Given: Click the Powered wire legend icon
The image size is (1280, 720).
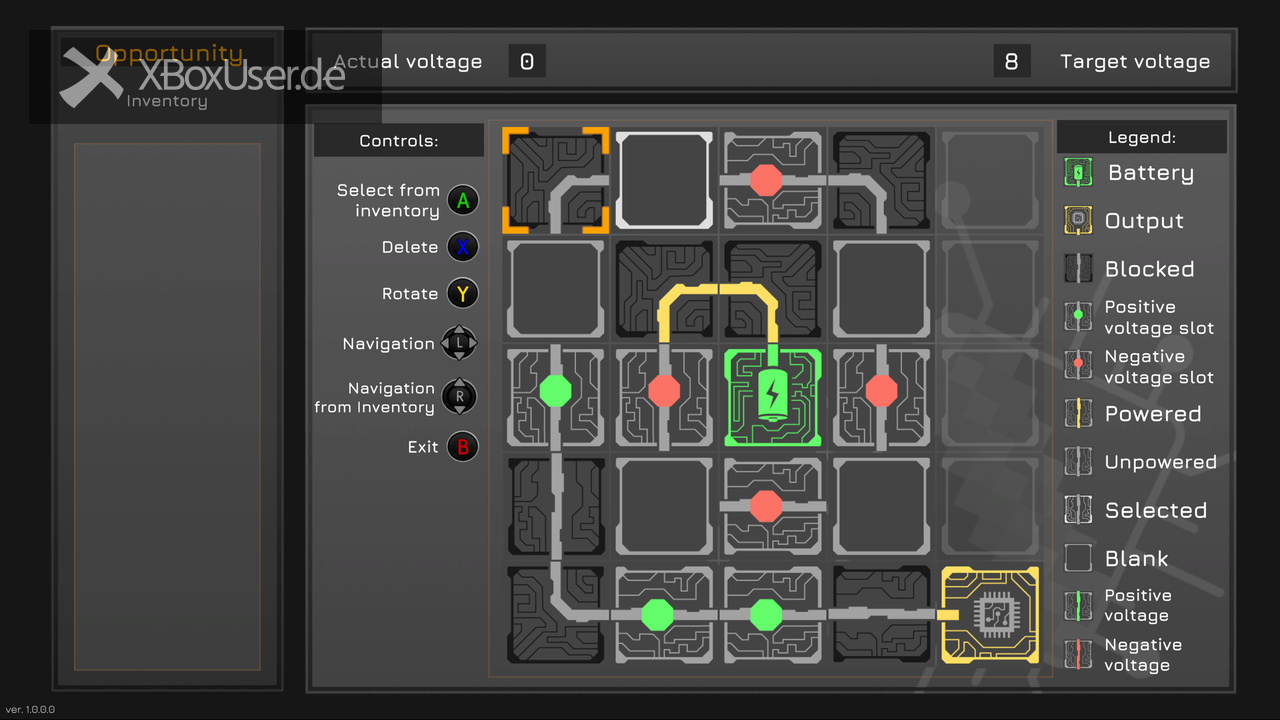Looking at the screenshot, I should tap(1078, 414).
